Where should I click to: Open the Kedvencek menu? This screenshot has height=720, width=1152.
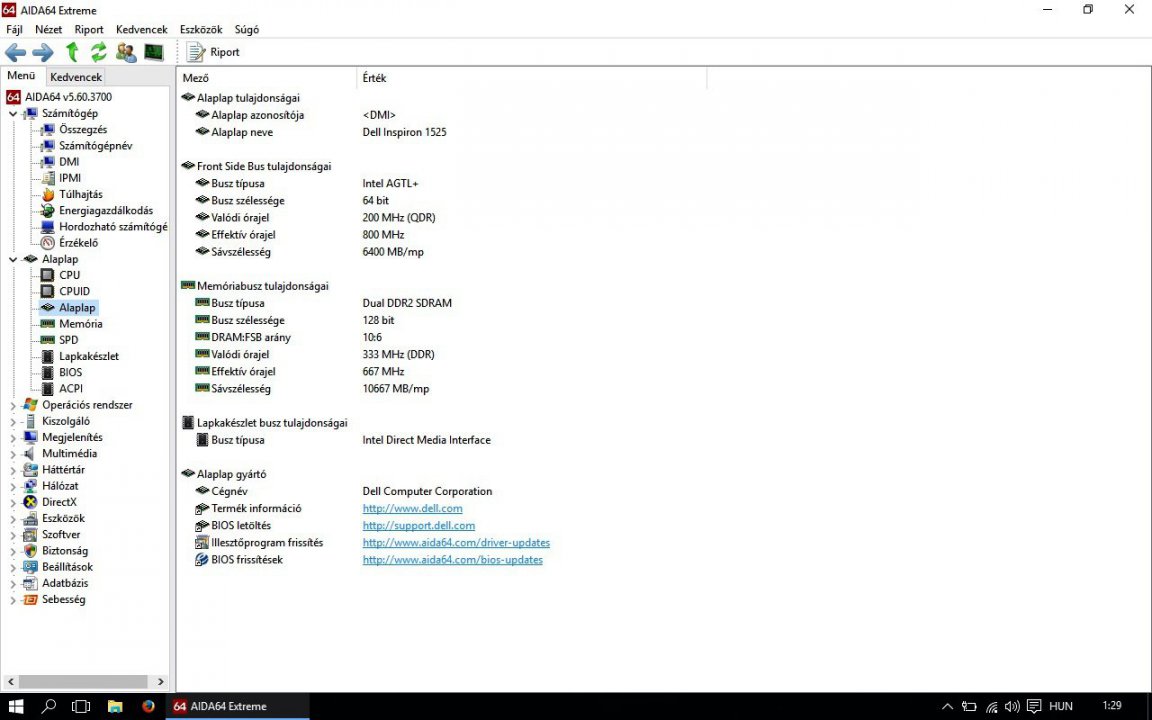pyautogui.click(x=142, y=29)
